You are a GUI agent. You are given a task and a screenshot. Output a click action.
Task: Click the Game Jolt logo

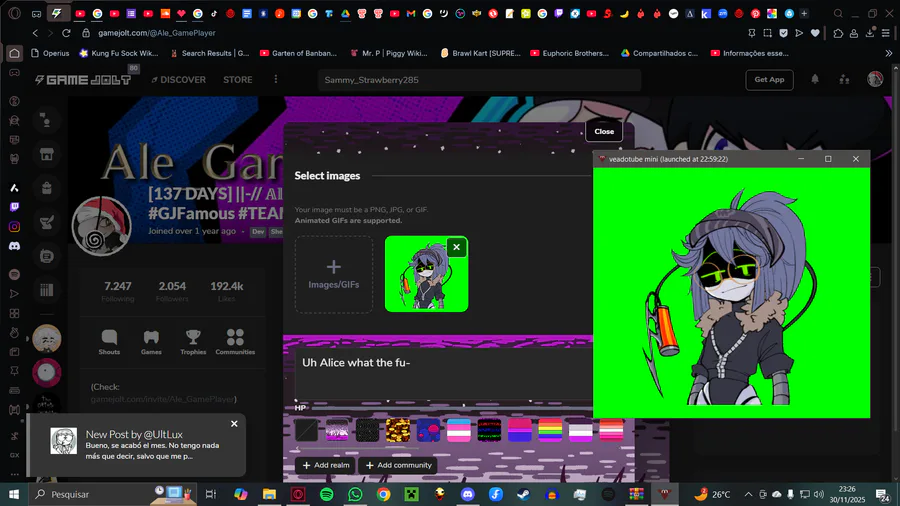click(x=83, y=80)
